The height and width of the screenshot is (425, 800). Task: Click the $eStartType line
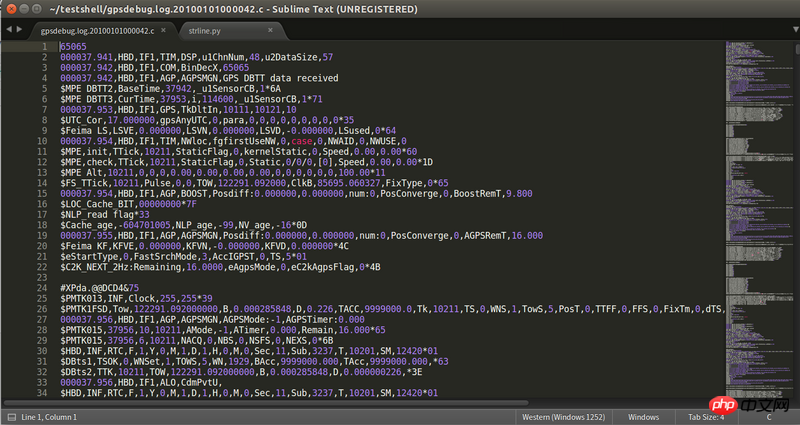click(184, 257)
